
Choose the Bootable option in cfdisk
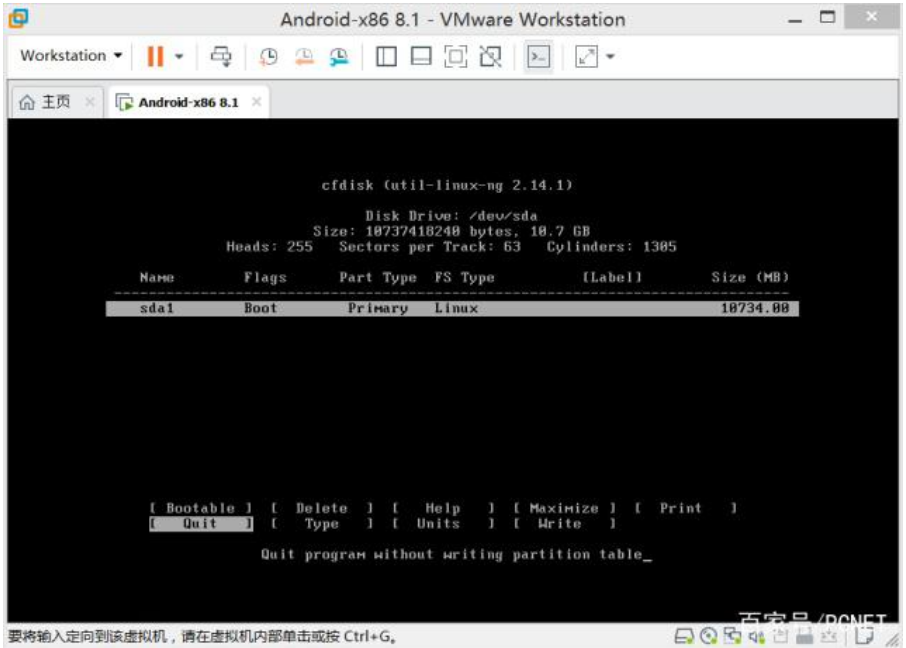(x=200, y=508)
